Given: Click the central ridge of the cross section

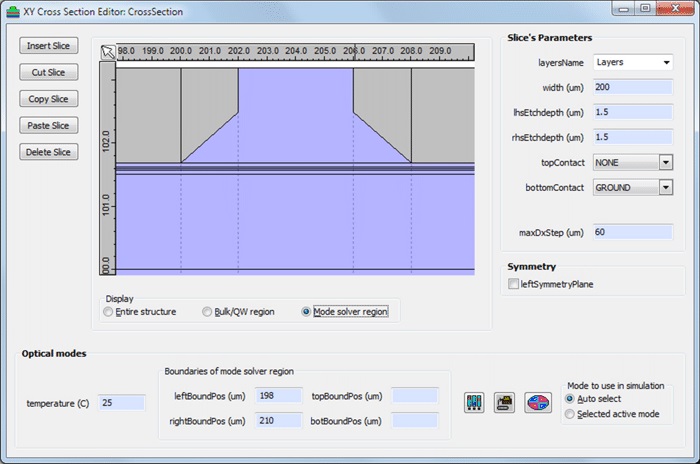Looking at the screenshot, I should pos(296,114).
